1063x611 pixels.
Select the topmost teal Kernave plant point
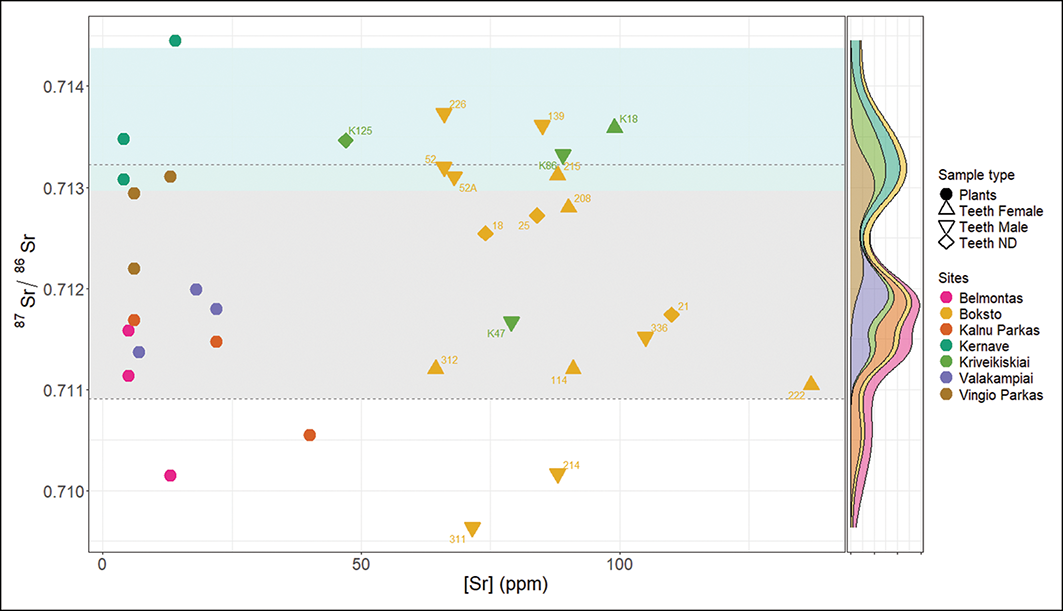(175, 41)
